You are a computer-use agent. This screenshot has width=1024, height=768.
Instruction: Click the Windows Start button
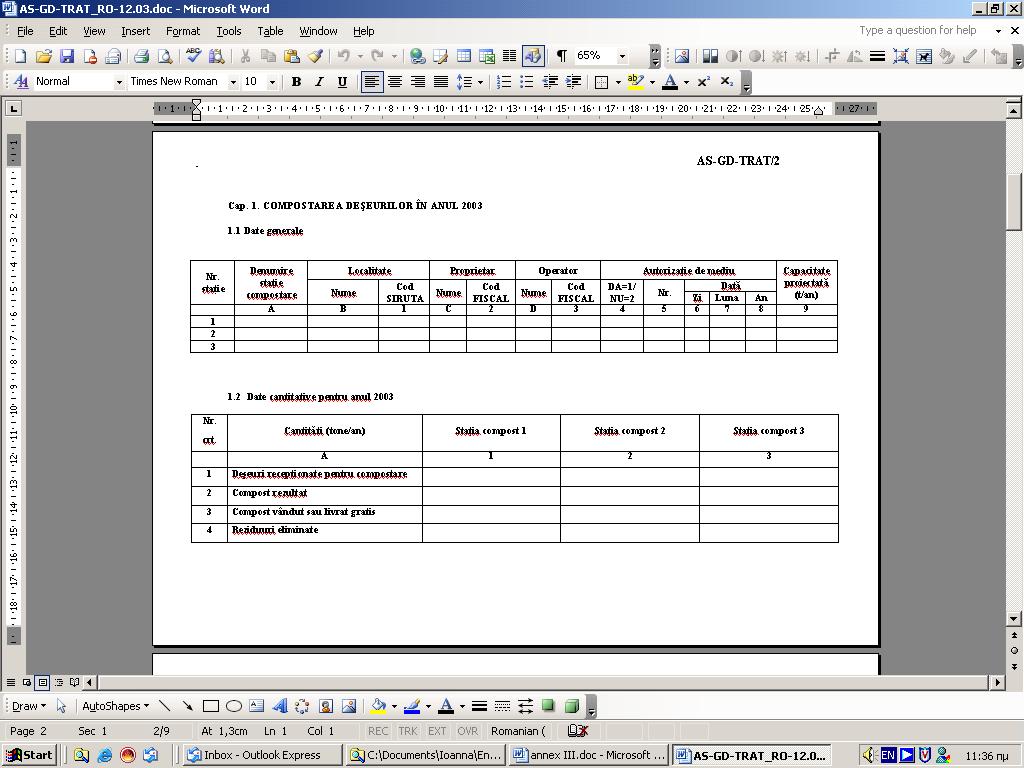tap(29, 756)
